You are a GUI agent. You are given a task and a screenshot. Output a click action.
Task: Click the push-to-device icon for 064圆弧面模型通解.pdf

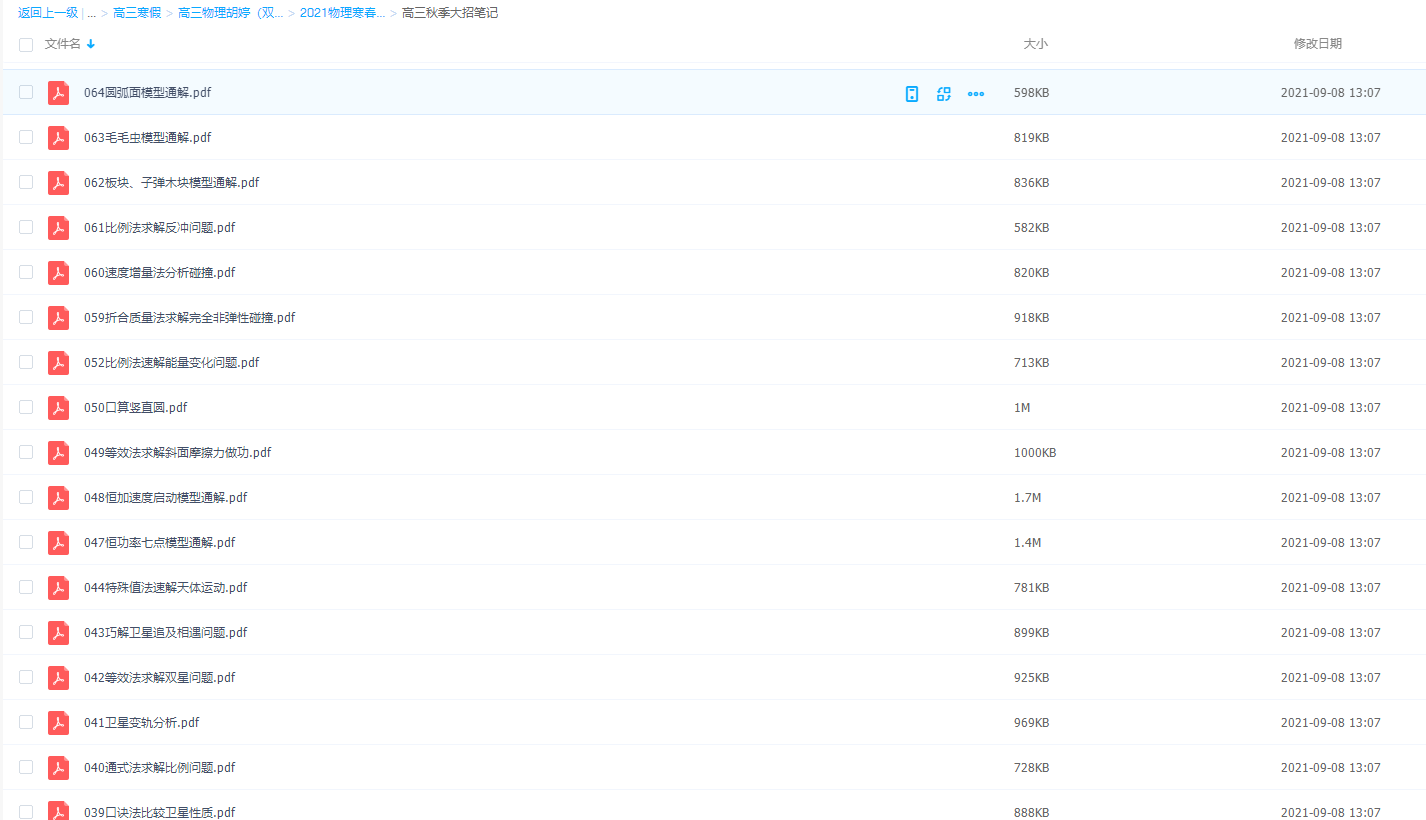pyautogui.click(x=911, y=94)
